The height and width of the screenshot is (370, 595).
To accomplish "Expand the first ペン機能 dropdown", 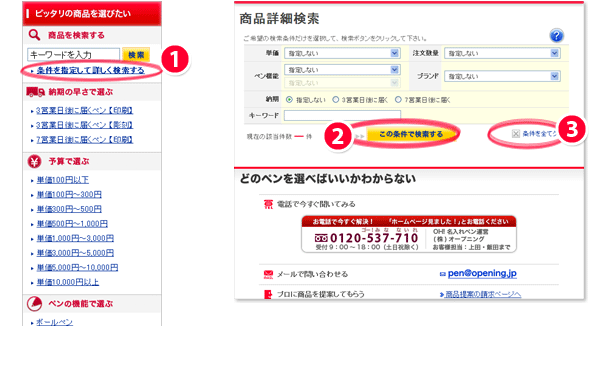I will pyautogui.click(x=342, y=70).
